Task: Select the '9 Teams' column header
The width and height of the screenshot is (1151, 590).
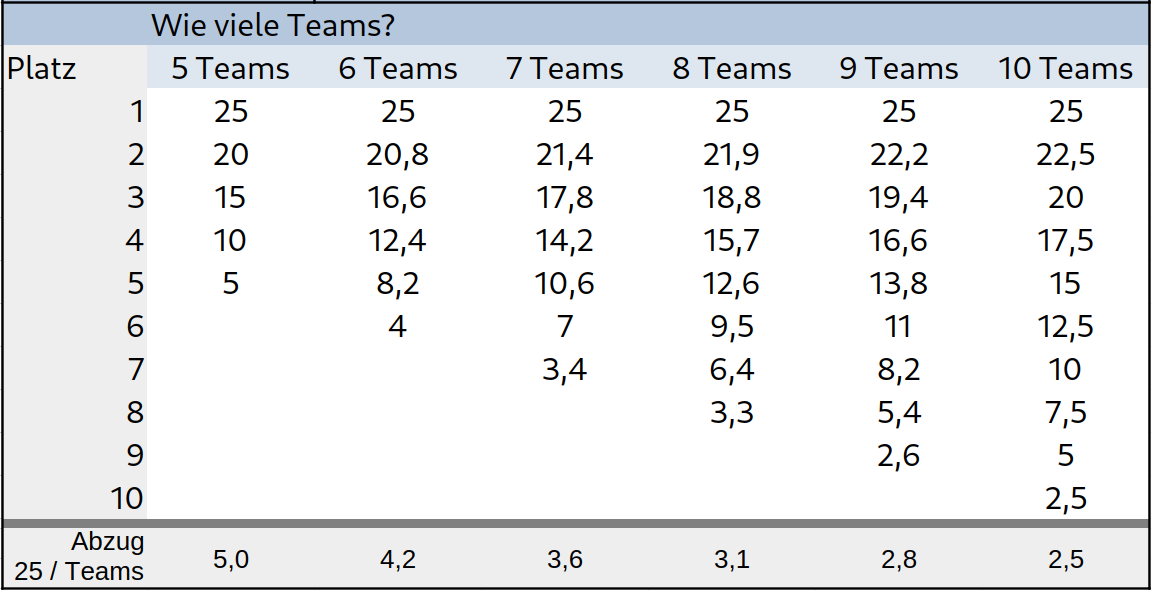Action: (x=898, y=68)
